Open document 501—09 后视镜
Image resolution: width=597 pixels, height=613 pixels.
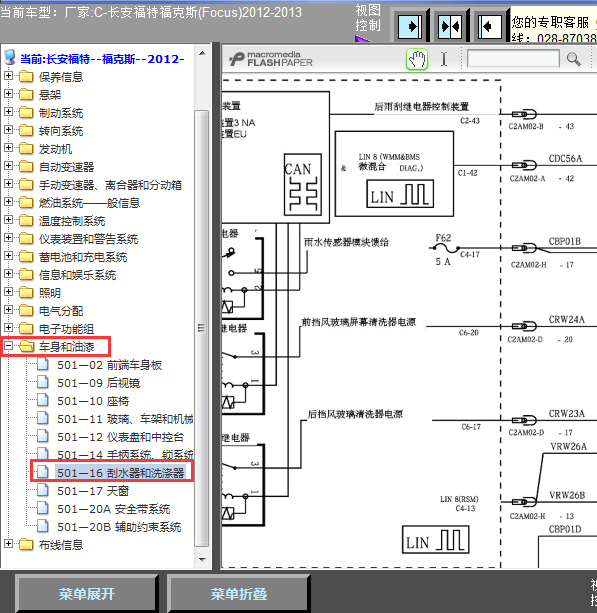[99, 383]
